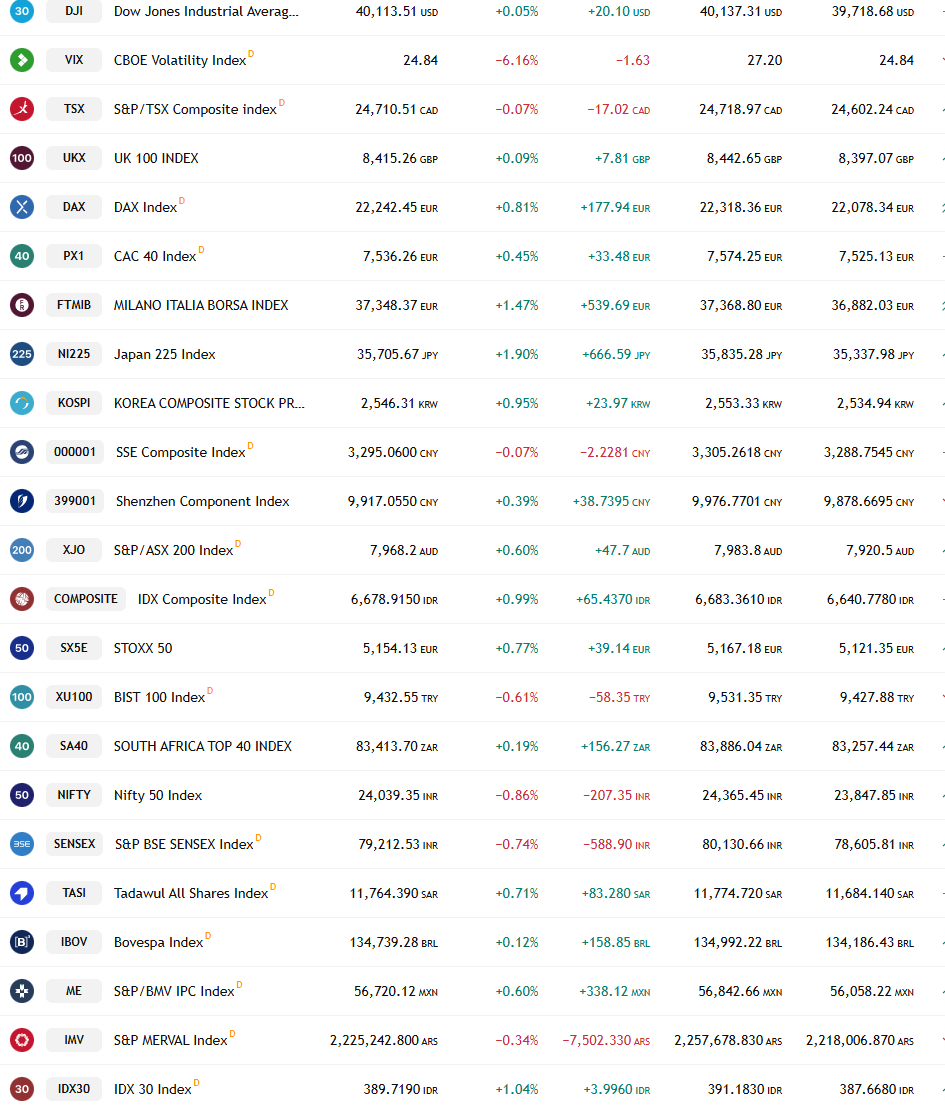Click the IDX30 logo icon
Screen dimensions: 945x1106
tap(22, 1089)
